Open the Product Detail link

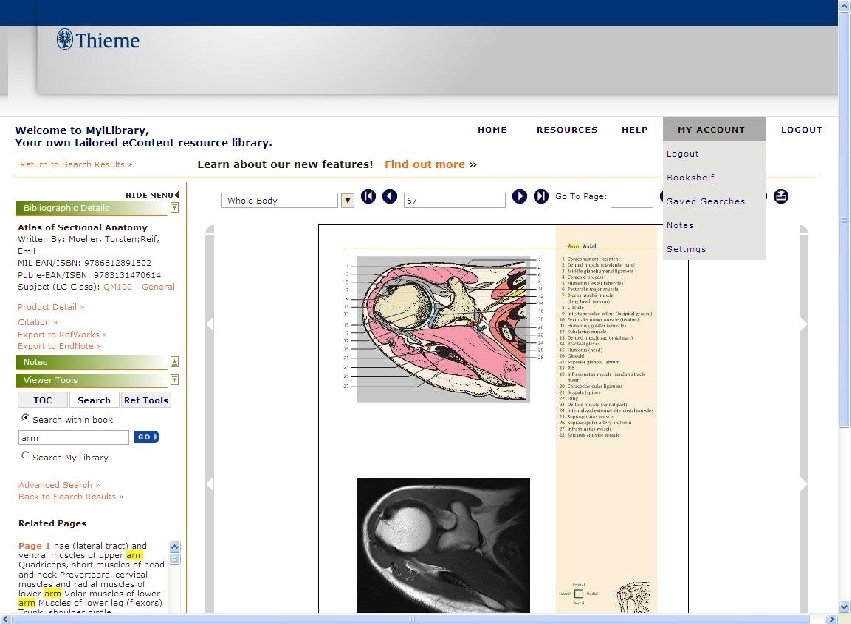[51, 307]
